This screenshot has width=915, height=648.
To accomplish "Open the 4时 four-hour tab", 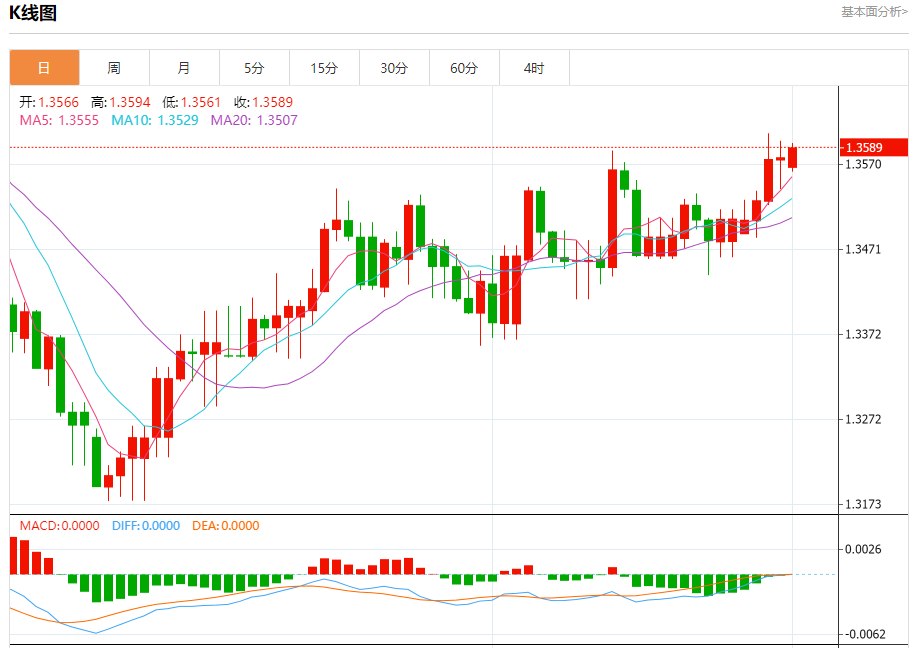I will point(535,68).
